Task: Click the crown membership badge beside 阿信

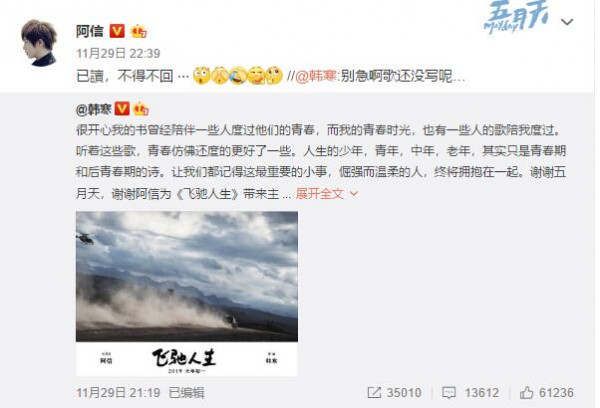Action: [139, 31]
